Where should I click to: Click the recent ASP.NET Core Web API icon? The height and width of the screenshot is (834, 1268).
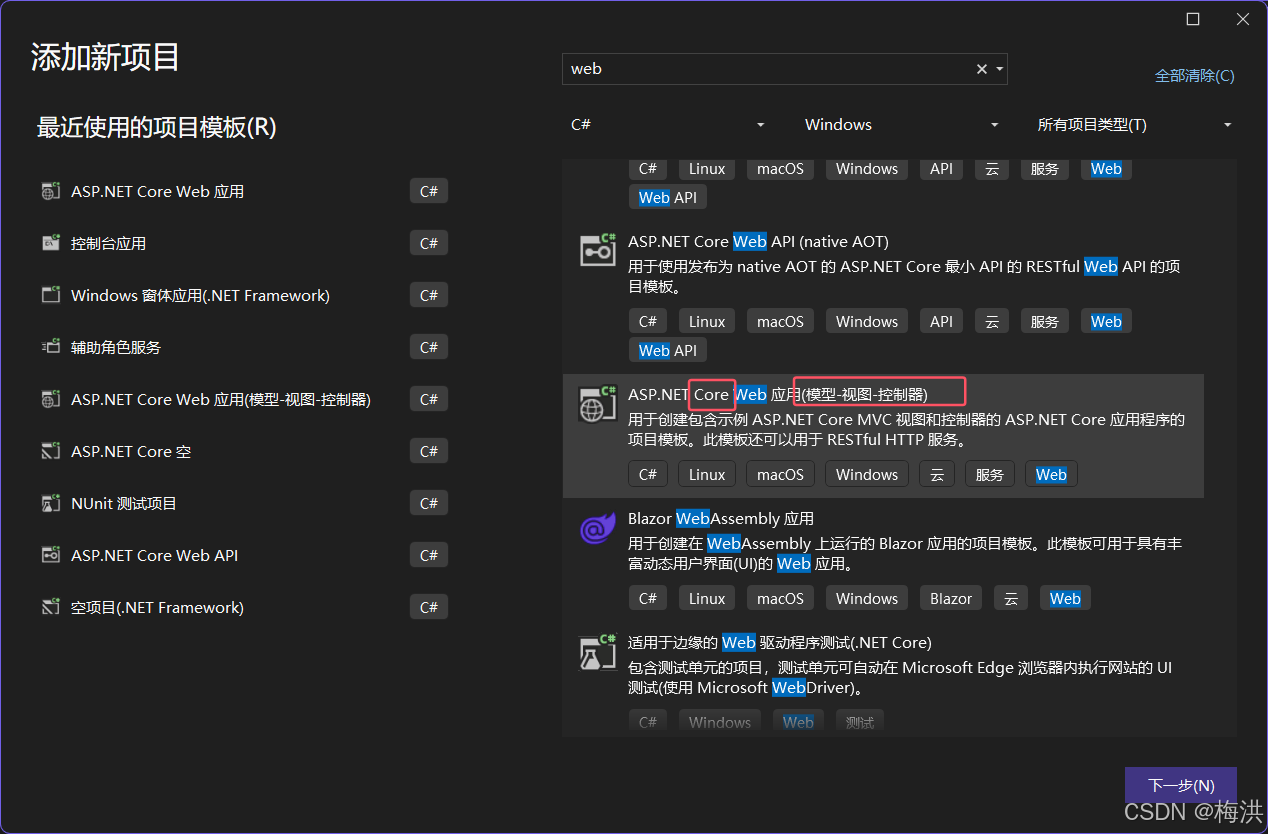(50, 555)
